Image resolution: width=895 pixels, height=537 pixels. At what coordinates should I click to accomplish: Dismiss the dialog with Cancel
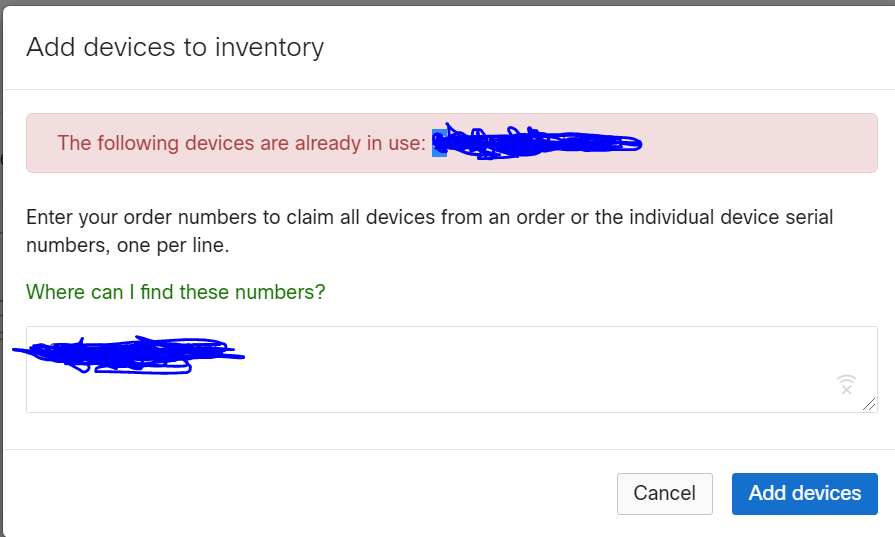664,494
